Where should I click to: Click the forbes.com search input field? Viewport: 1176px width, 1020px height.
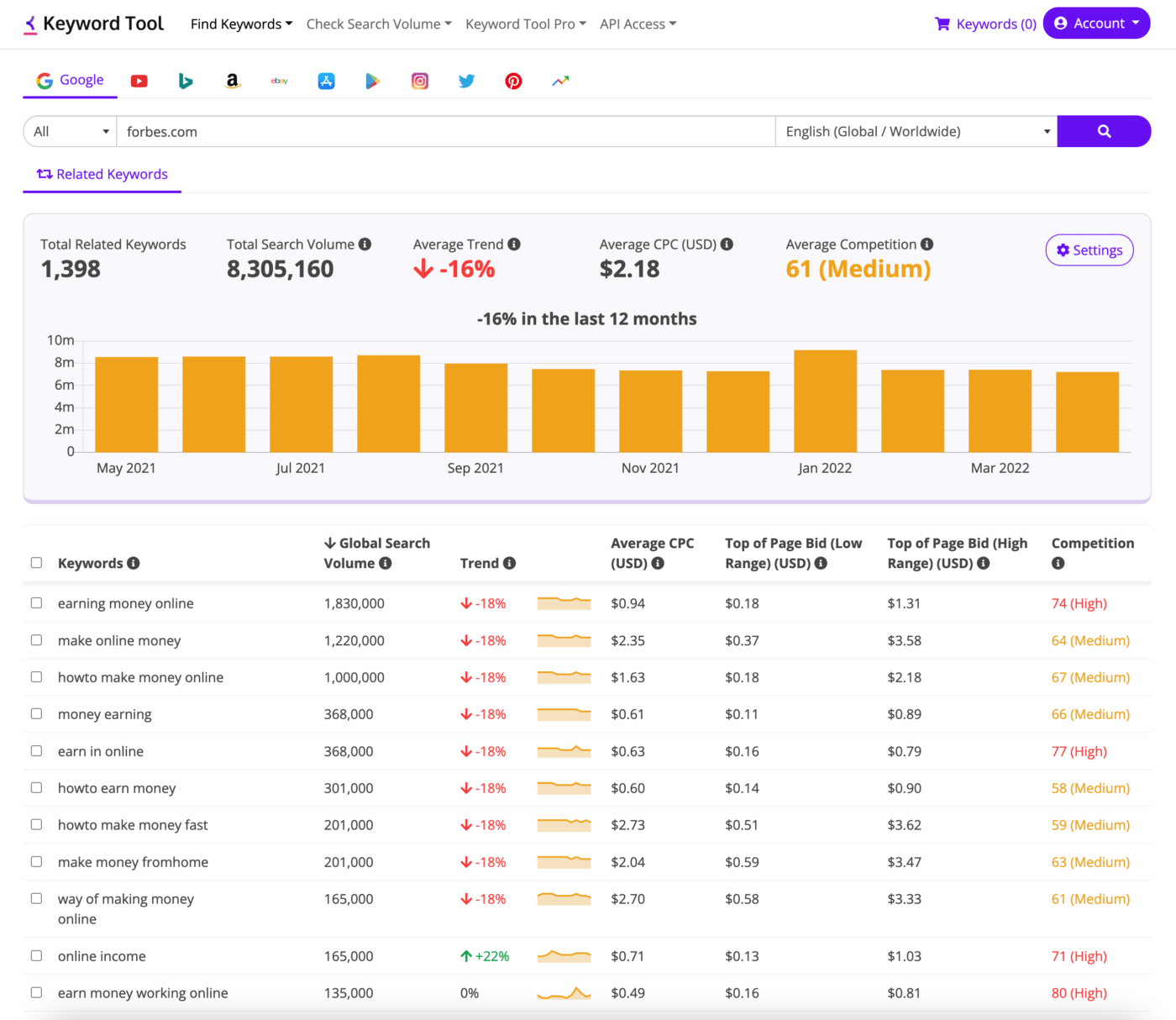pyautogui.click(x=446, y=131)
